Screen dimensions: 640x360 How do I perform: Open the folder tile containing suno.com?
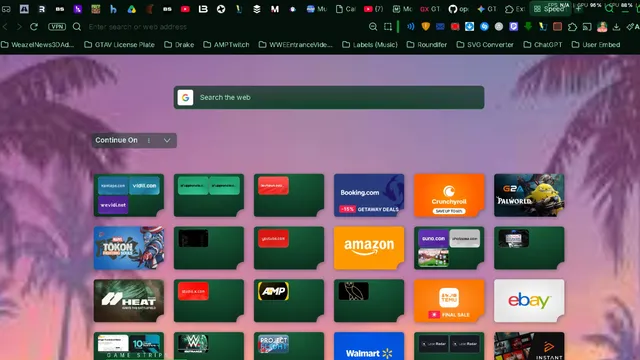(449, 248)
